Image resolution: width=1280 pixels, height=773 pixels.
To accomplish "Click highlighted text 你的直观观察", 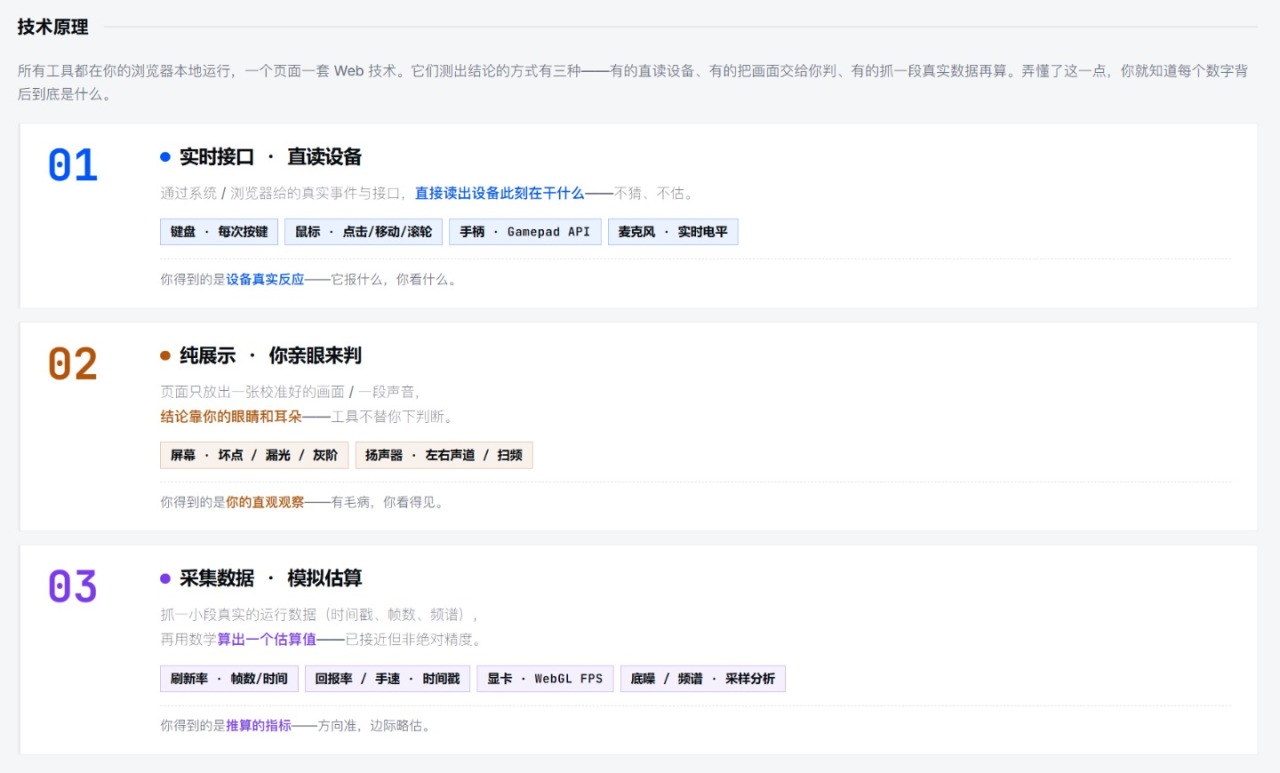I will [265, 503].
